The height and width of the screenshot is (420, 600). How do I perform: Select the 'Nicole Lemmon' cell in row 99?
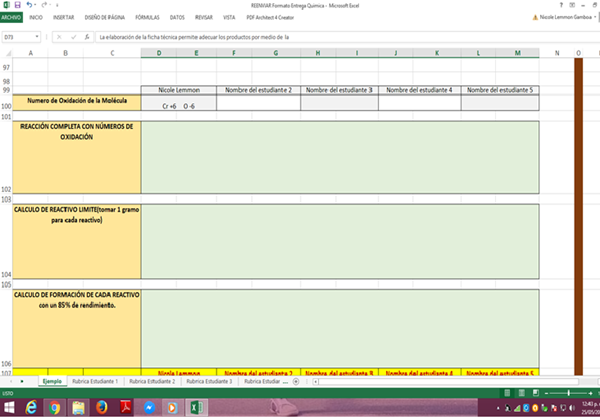[x=179, y=90]
